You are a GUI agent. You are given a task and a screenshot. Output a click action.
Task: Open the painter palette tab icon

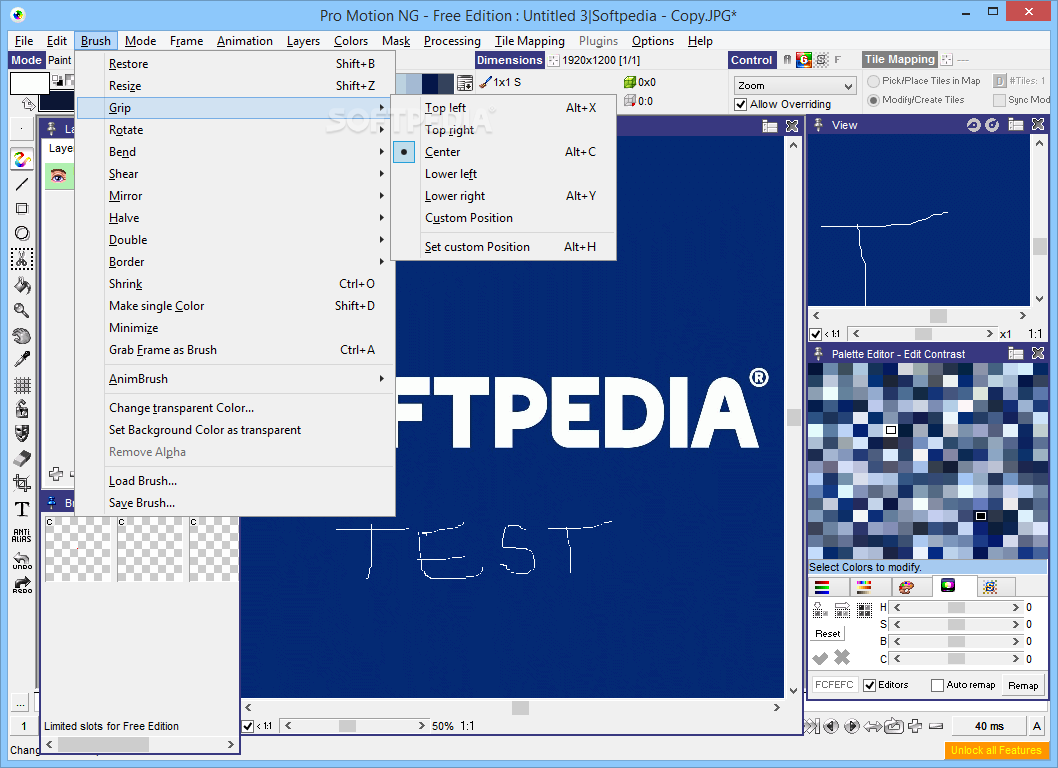906,587
